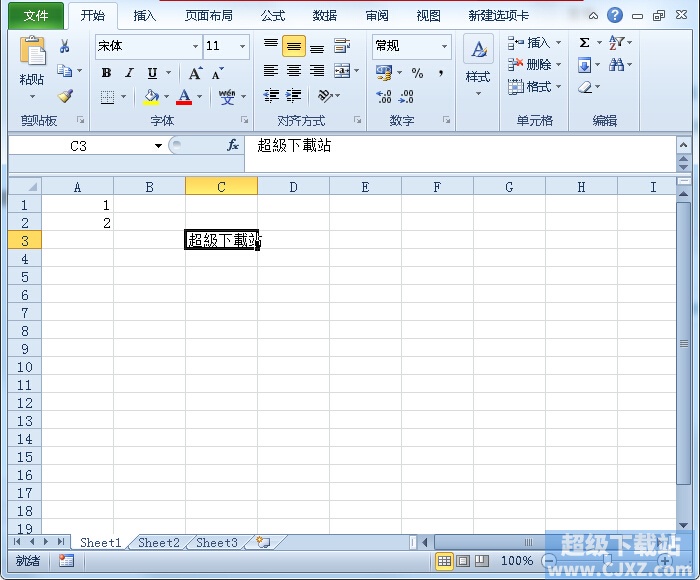Screen dimensions: 700x580
Task: Align text left
Action: coord(271,71)
